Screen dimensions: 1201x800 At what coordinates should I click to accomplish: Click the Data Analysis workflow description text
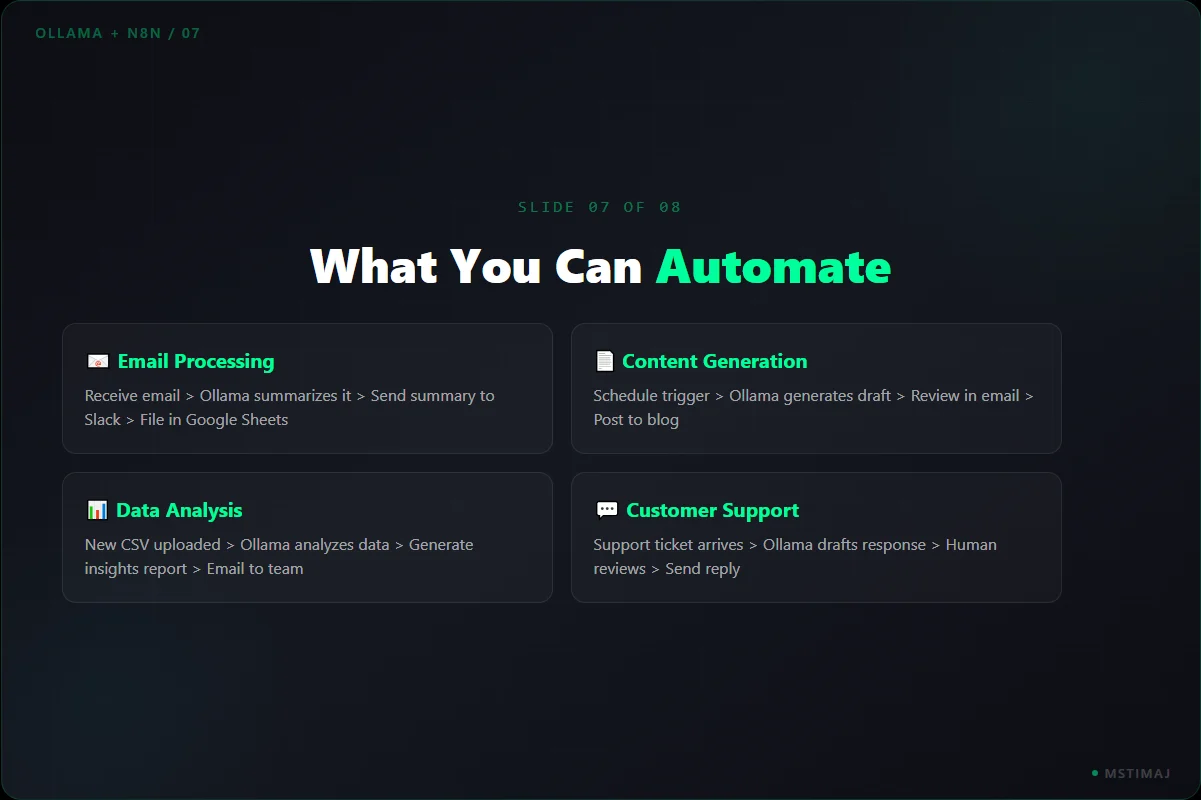[x=279, y=556]
